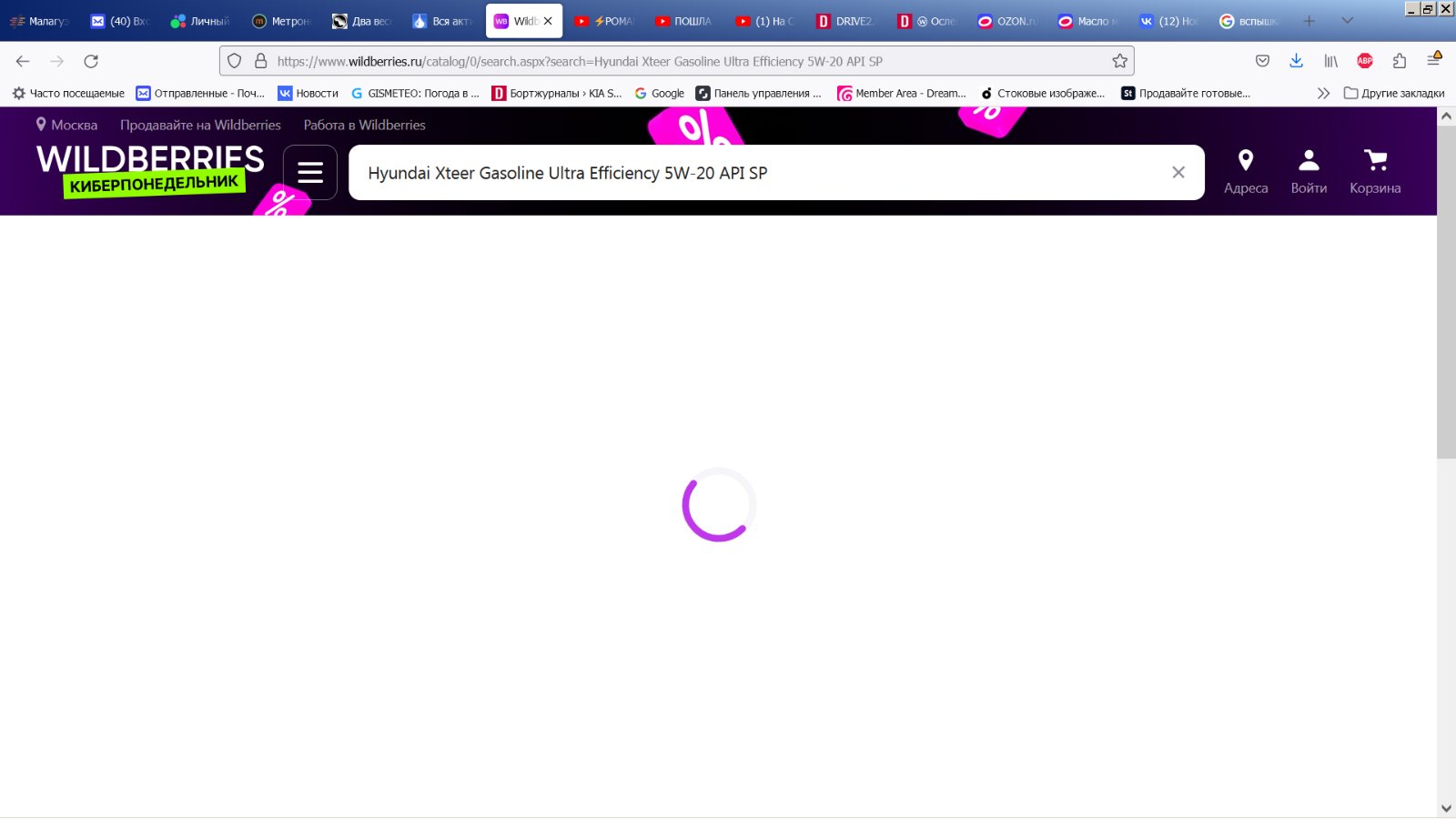Click the Wildberries Киберпонедельник logo
The image size is (1456, 819).
point(151,170)
